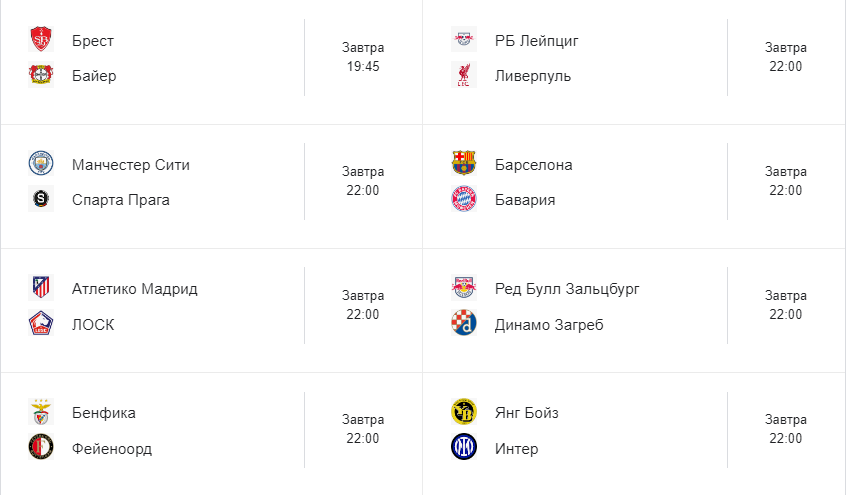Click the Liverpool club crest
Viewport: 846px width, 495px height.
[x=464, y=75]
